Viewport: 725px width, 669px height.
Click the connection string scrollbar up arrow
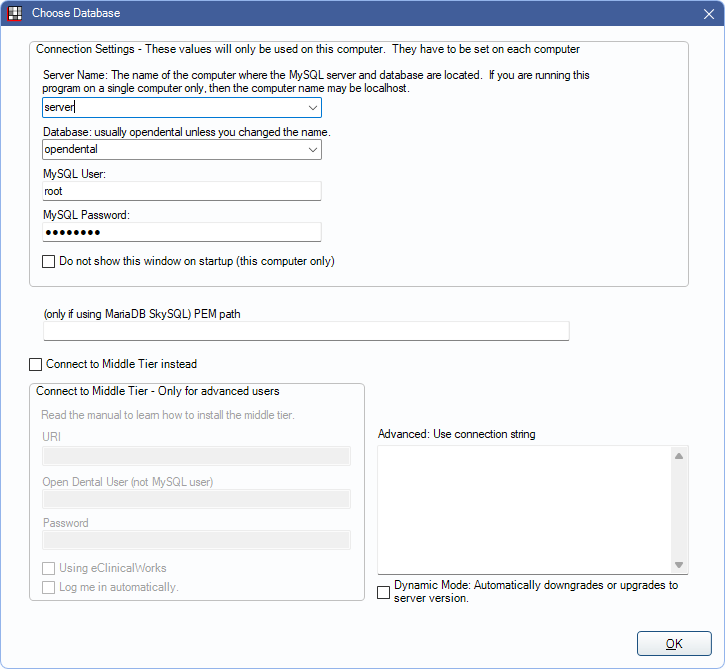679,456
